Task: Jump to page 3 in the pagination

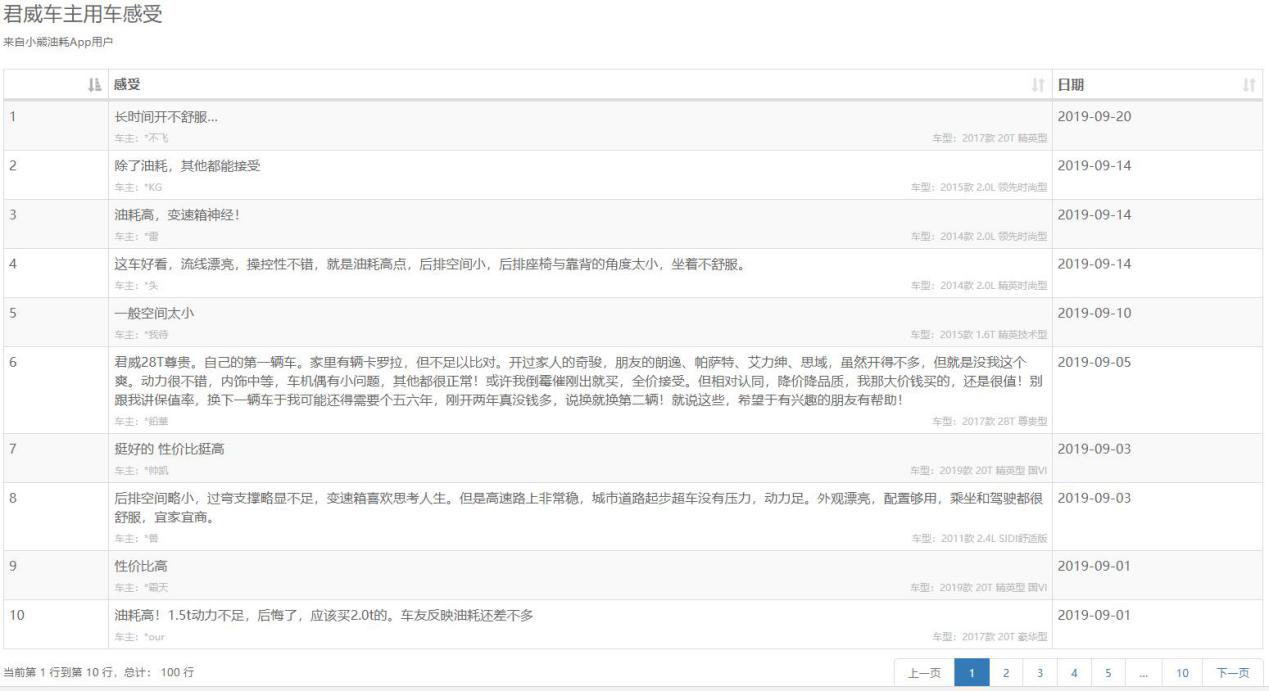Action: pos(1040,673)
